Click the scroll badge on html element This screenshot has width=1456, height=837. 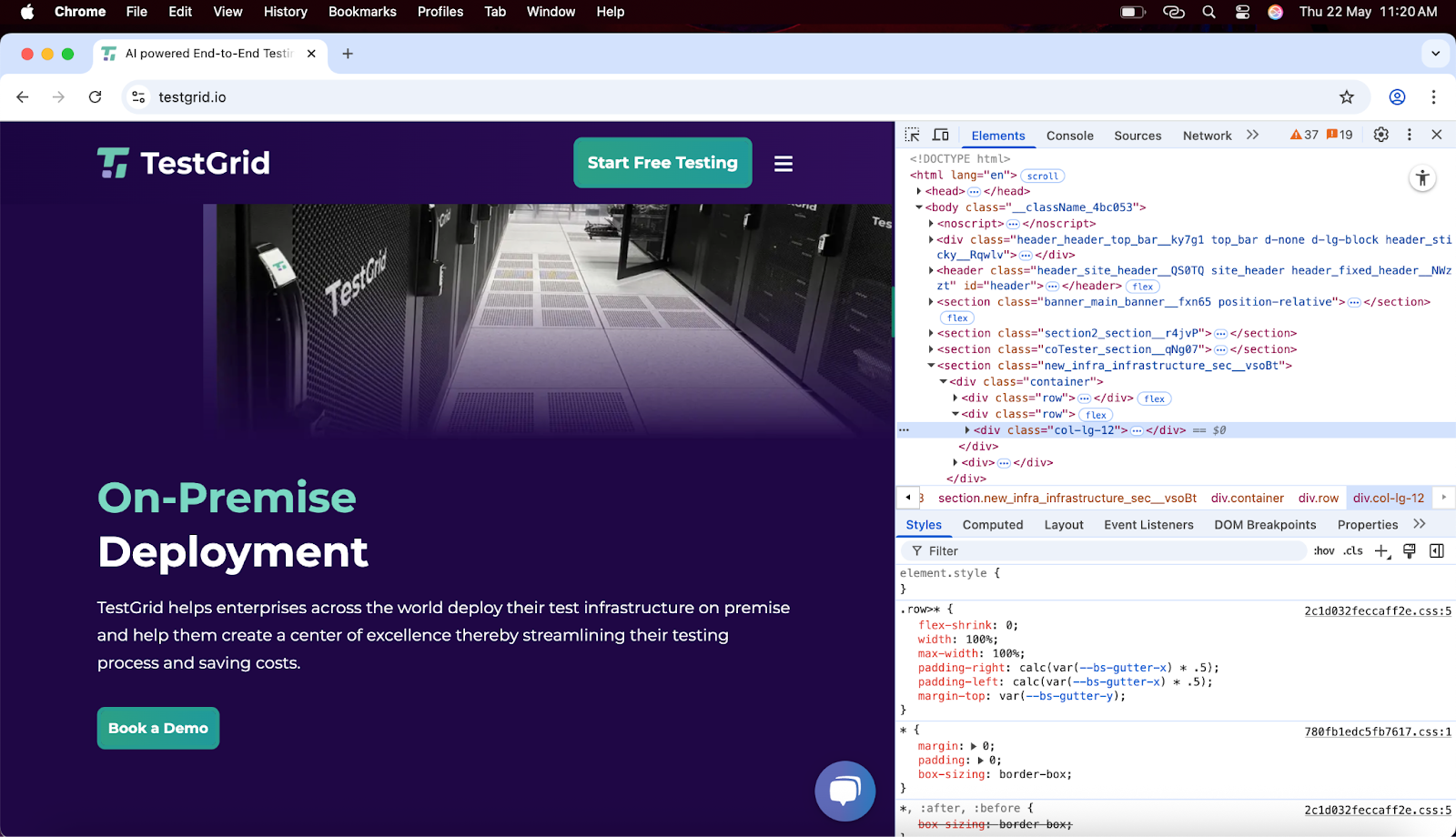(1043, 176)
